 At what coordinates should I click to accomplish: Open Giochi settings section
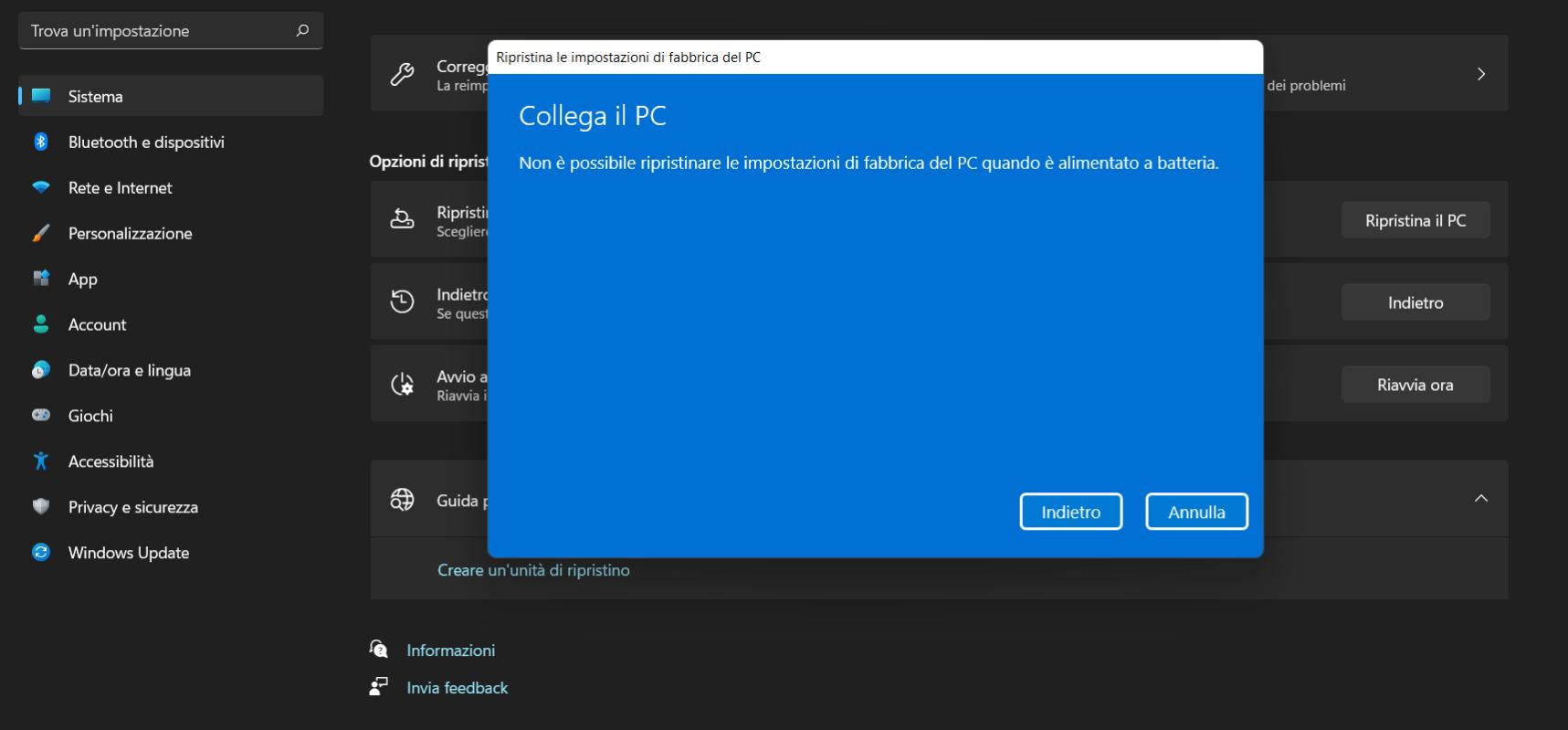pyautogui.click(x=171, y=416)
